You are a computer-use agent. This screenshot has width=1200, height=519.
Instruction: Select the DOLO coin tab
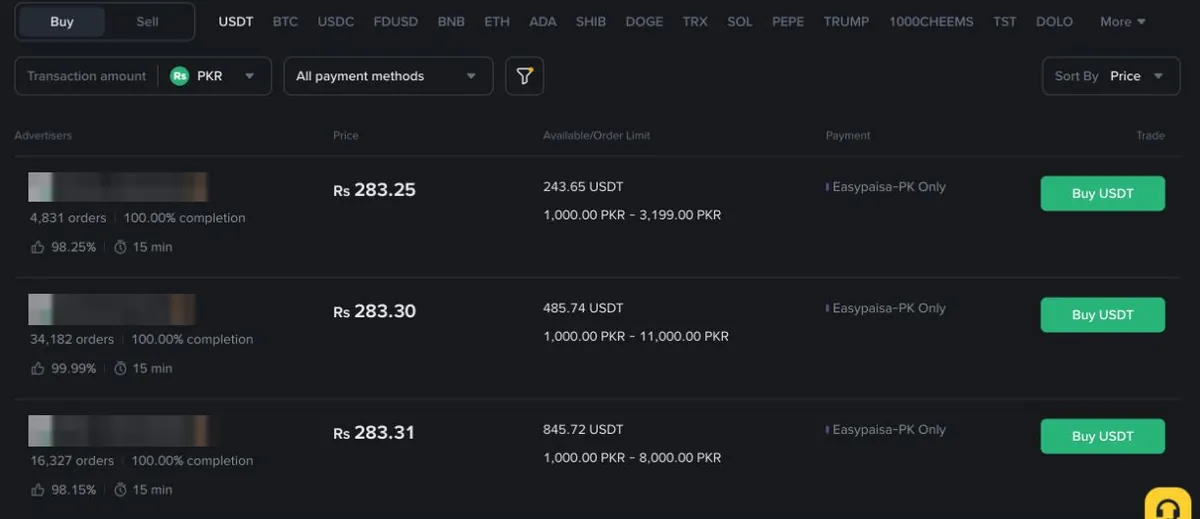tap(1054, 21)
